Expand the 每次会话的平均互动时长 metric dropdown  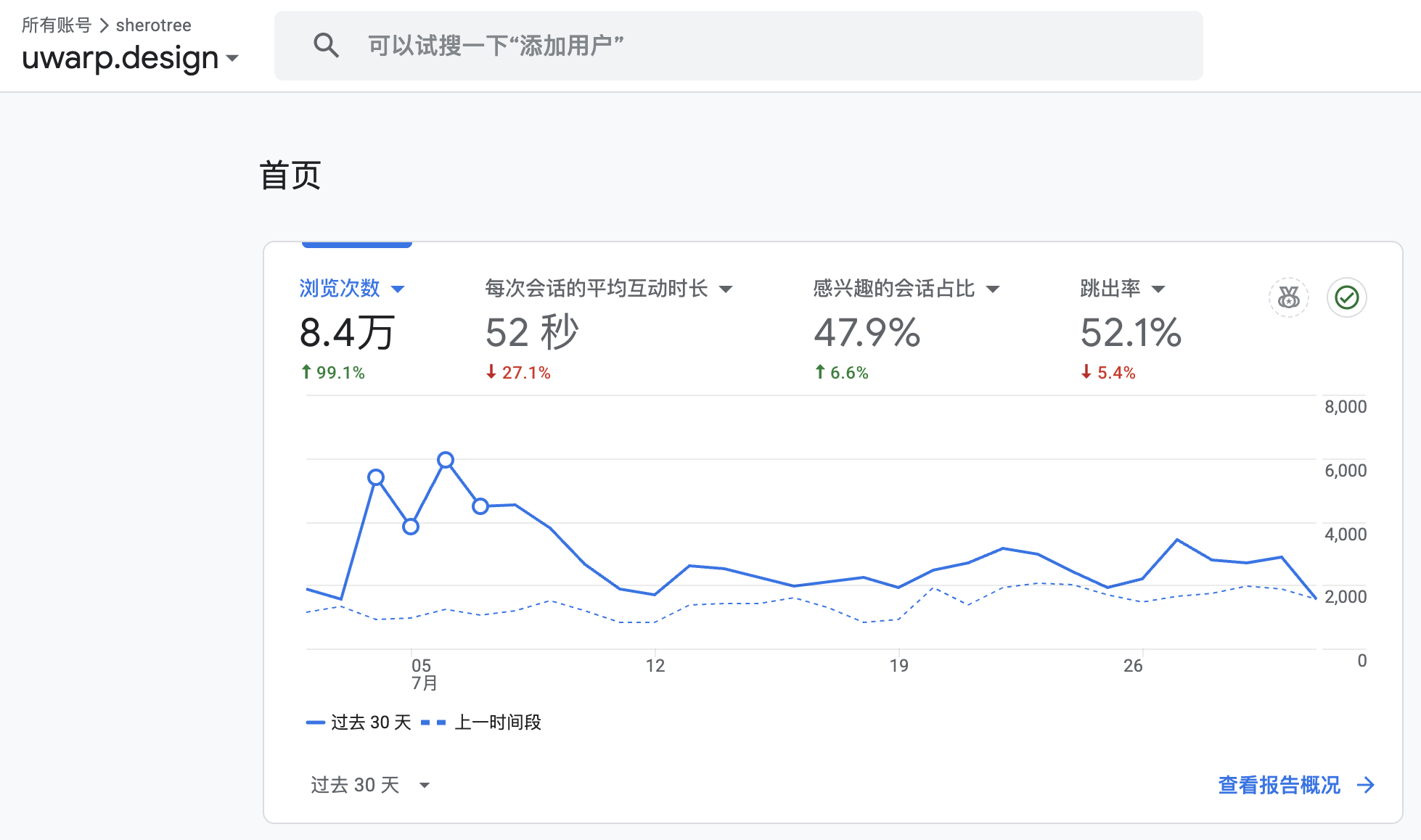tap(726, 289)
